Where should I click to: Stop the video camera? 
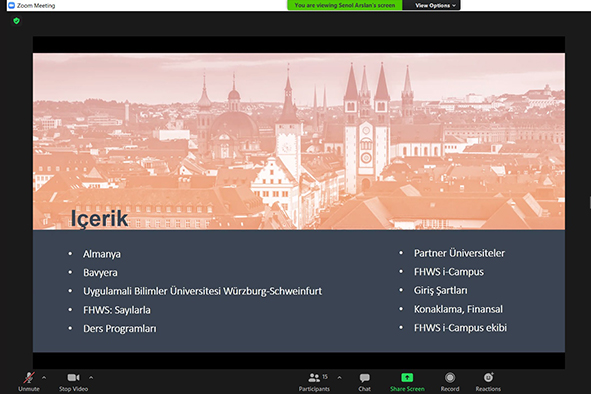(x=73, y=382)
